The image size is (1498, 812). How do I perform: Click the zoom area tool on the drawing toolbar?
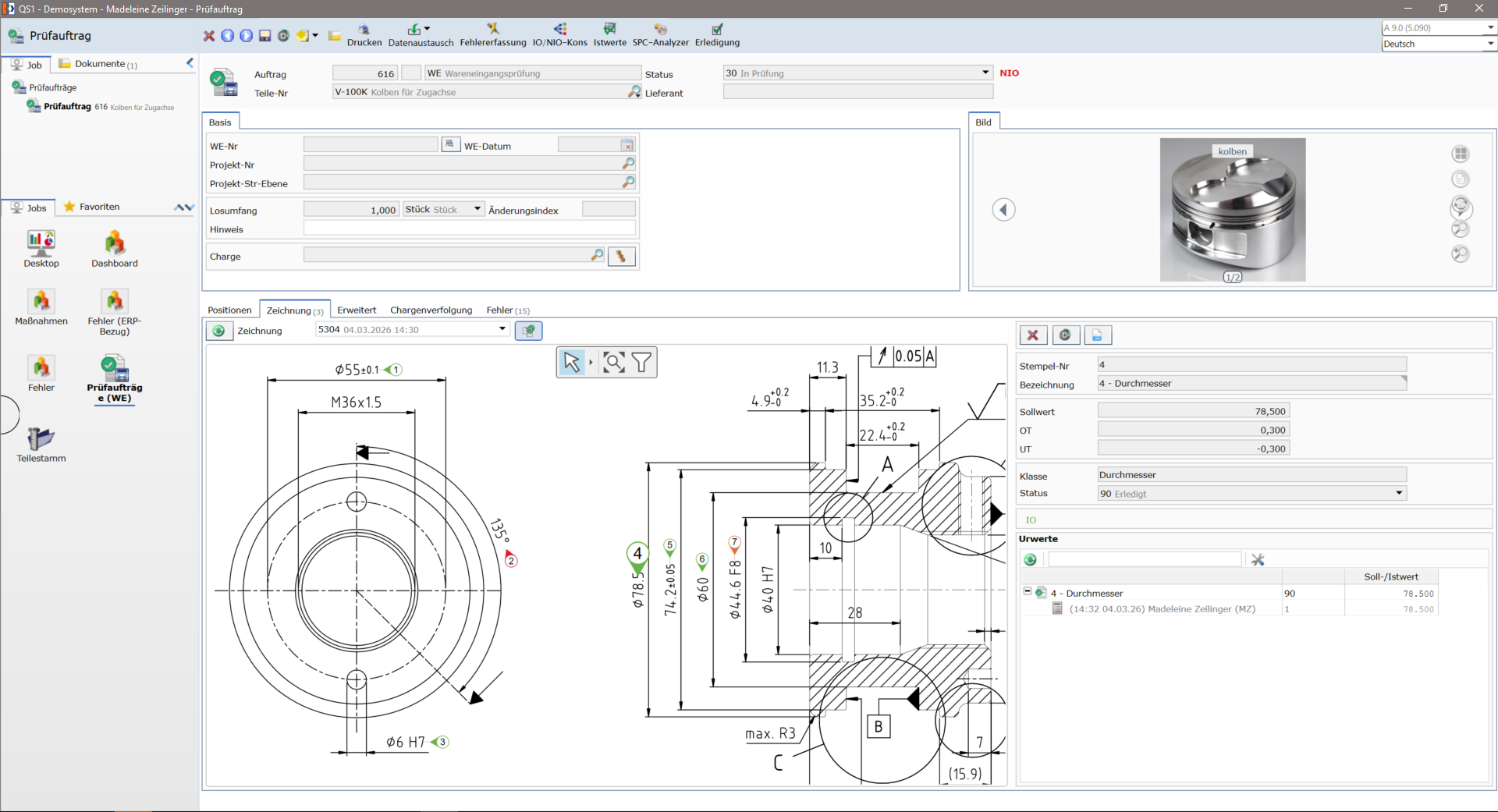(x=615, y=362)
